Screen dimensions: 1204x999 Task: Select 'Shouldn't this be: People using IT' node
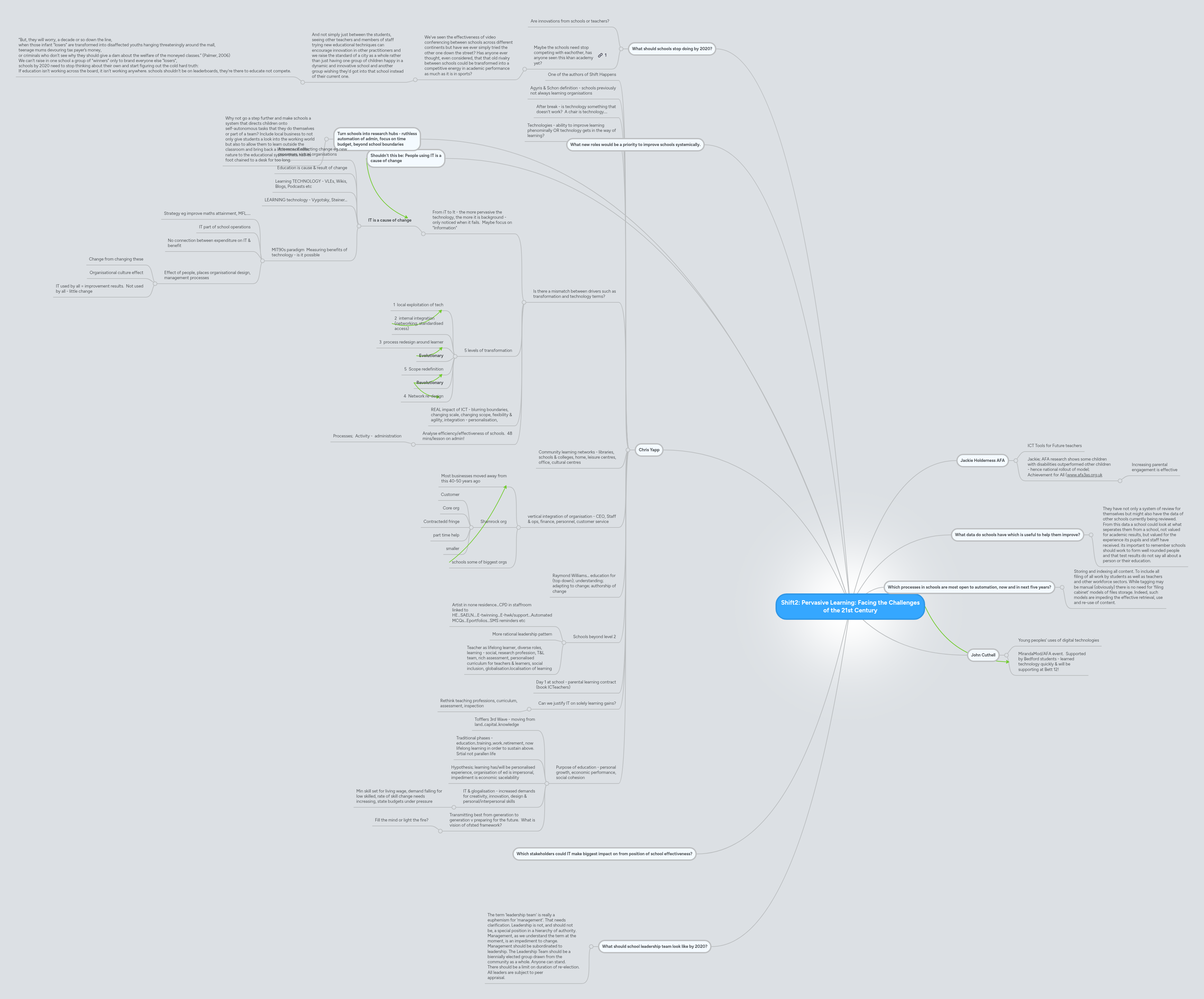coord(406,158)
